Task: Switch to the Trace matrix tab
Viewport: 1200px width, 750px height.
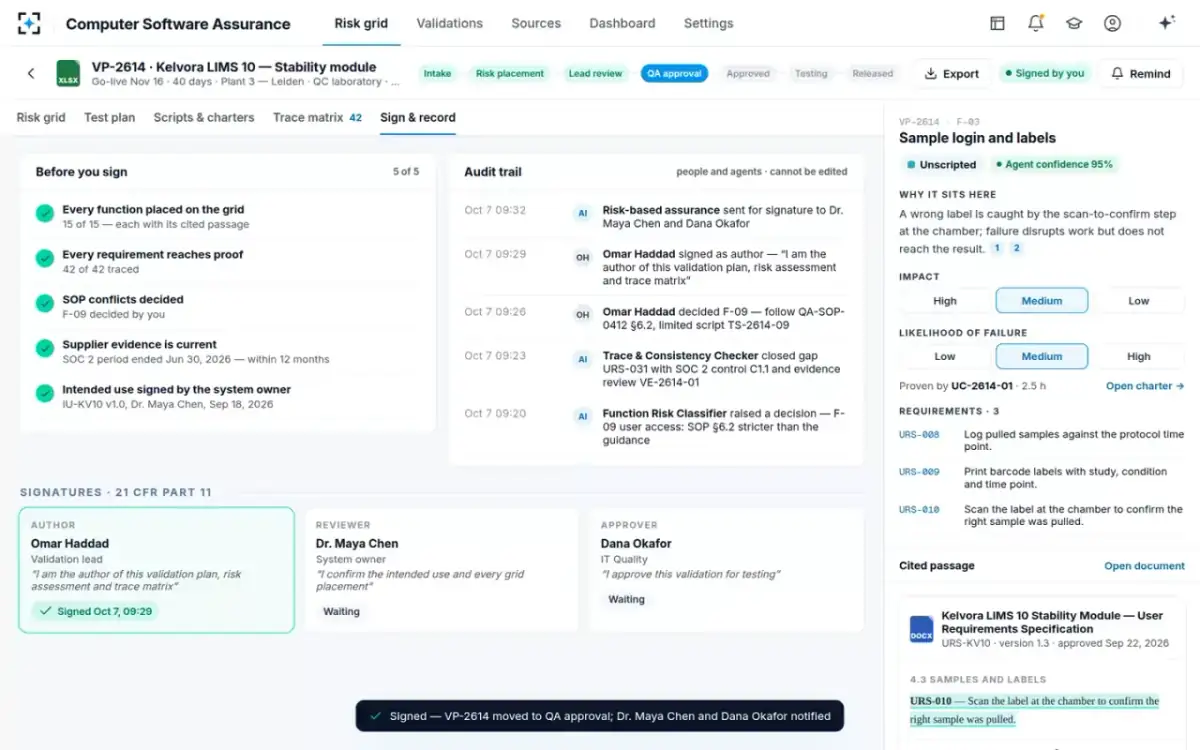Action: [317, 117]
